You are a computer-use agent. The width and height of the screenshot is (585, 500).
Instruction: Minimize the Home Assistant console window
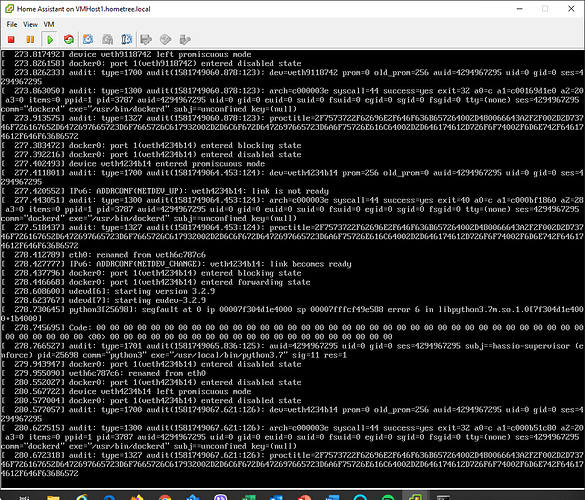coord(519,9)
